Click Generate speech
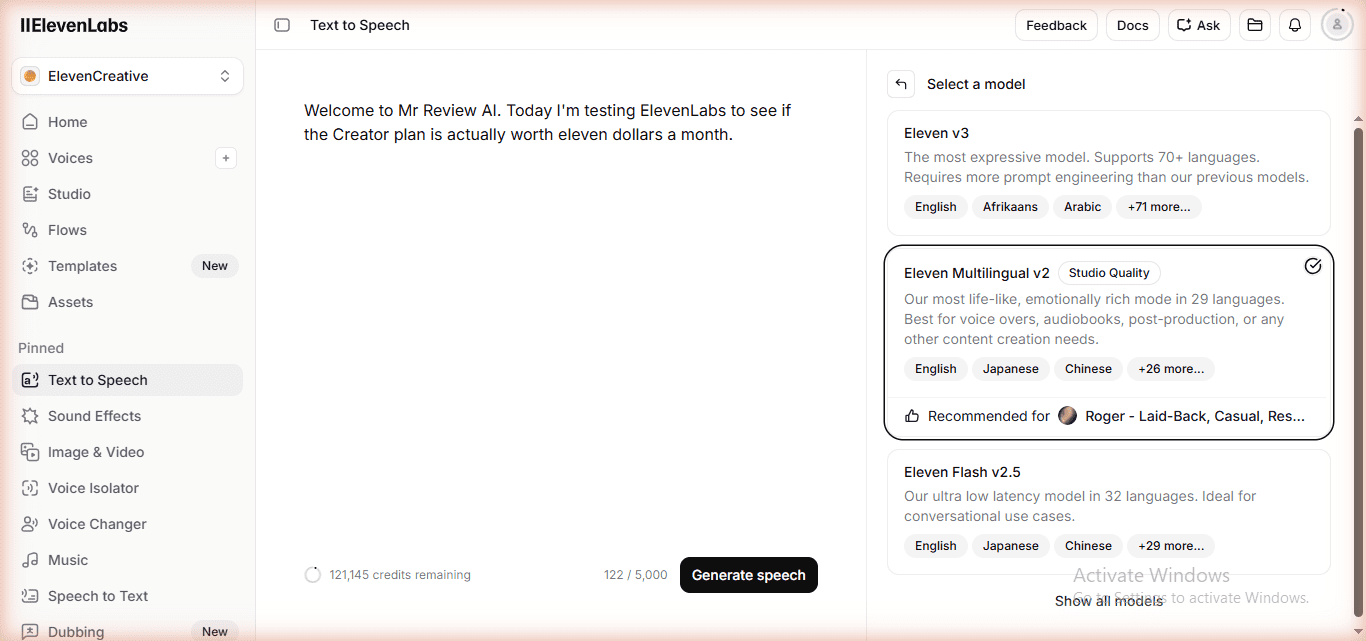The width and height of the screenshot is (1366, 641). pos(749,575)
